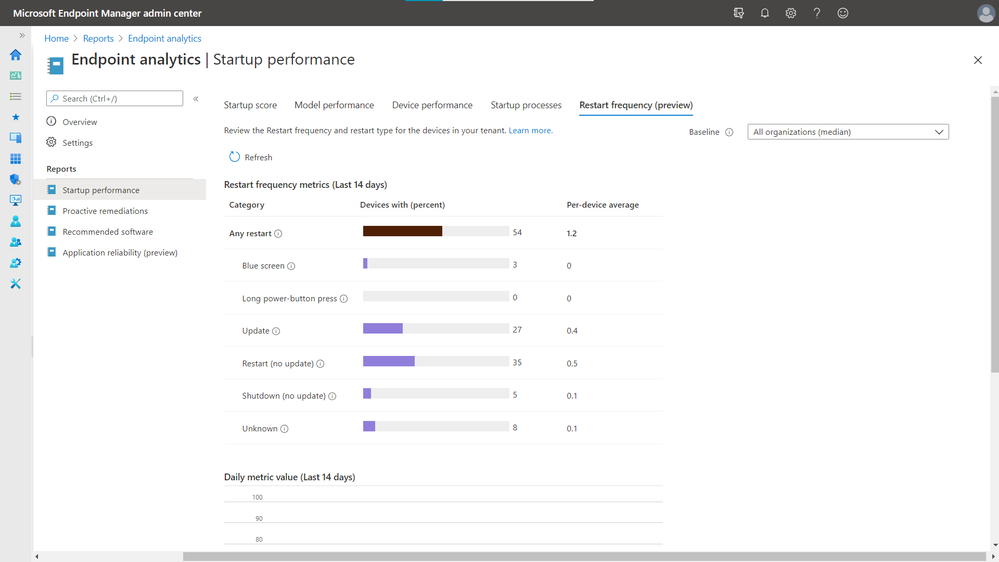
Task: Click Home breadcrumb link
Action: [x=56, y=38]
